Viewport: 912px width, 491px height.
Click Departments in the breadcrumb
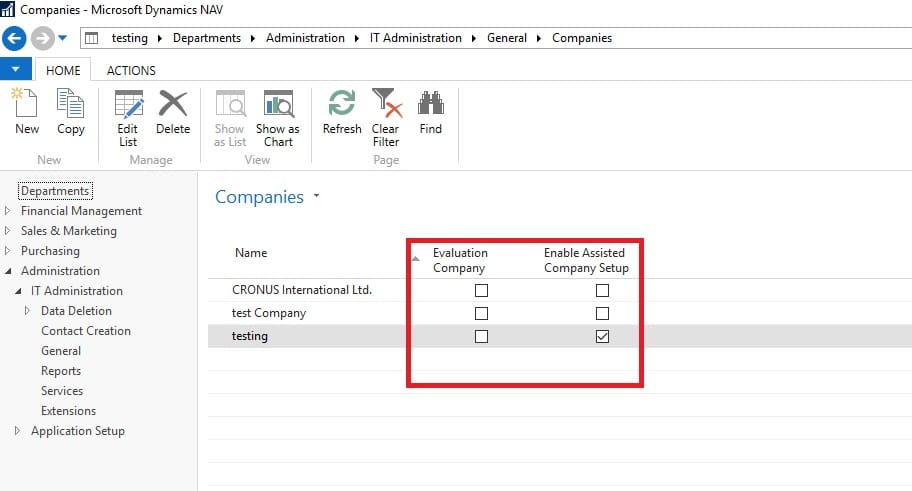(206, 38)
